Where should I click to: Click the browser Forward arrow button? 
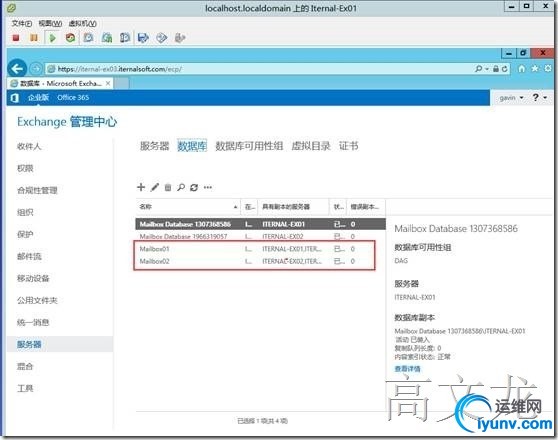tap(35, 68)
